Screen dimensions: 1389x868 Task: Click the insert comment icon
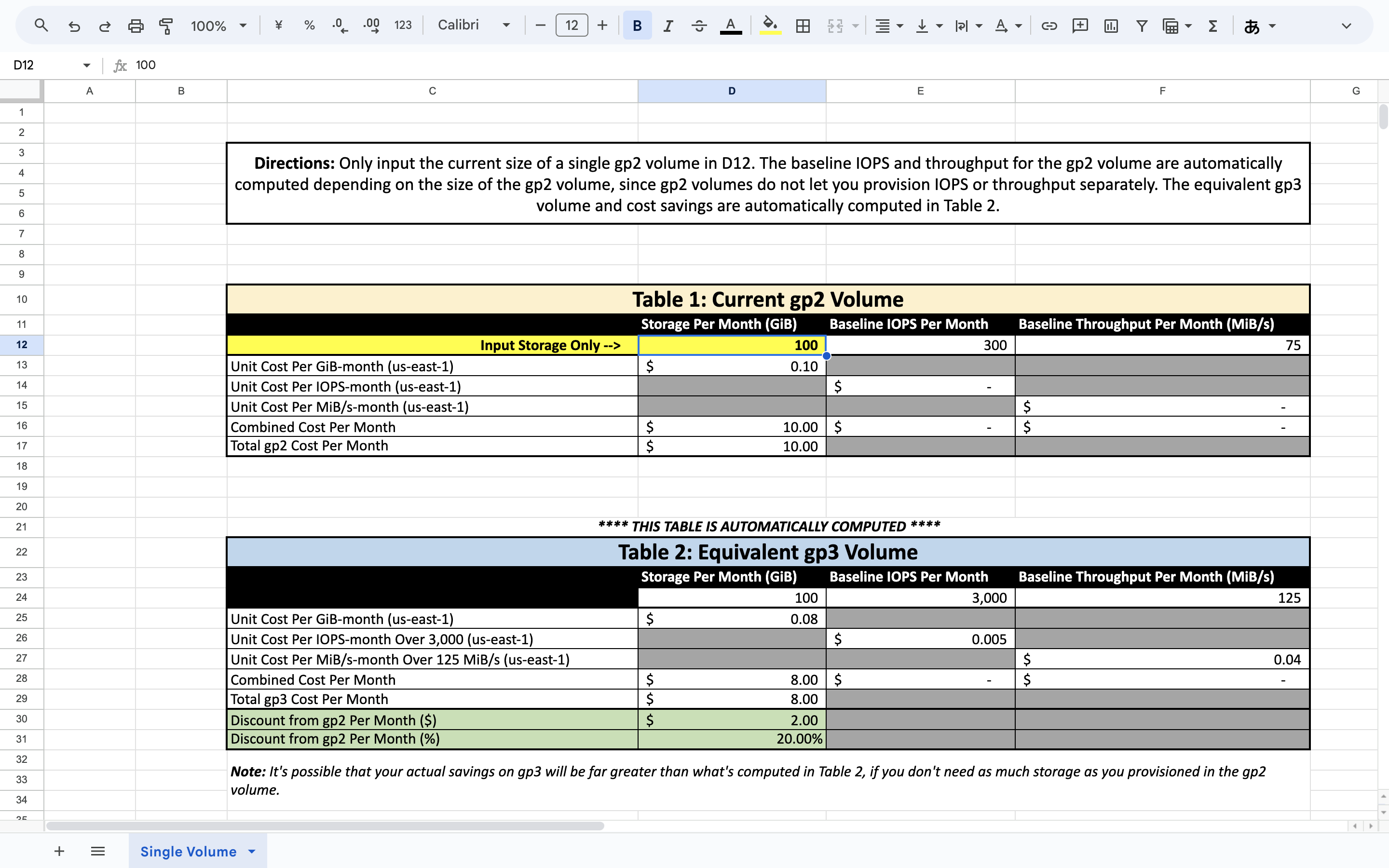[1080, 25]
